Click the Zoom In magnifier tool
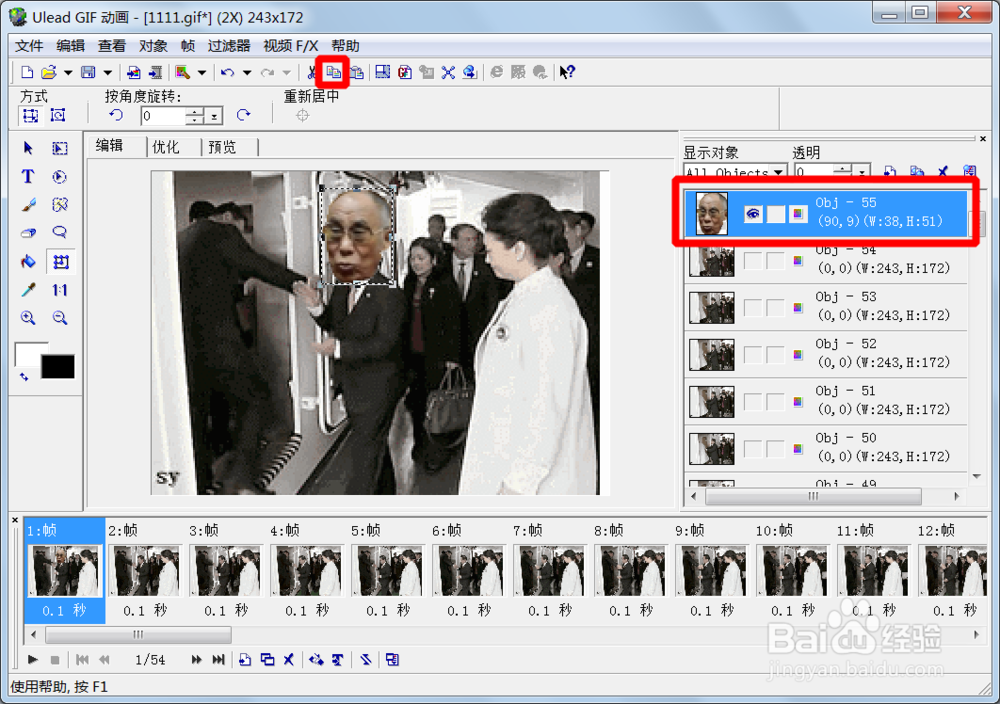Viewport: 1000px width, 704px height. (x=27, y=318)
